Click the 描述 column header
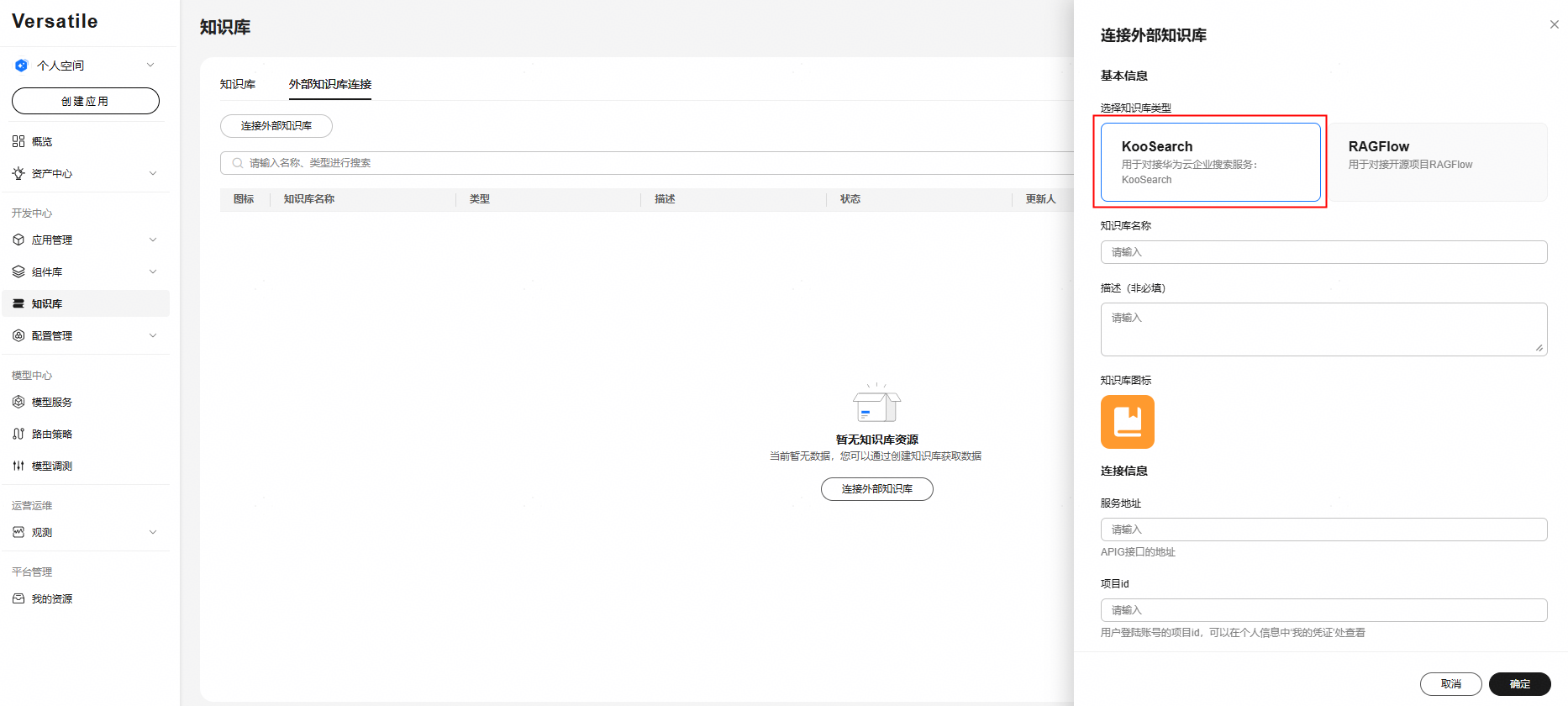The width and height of the screenshot is (1568, 706). (x=666, y=199)
